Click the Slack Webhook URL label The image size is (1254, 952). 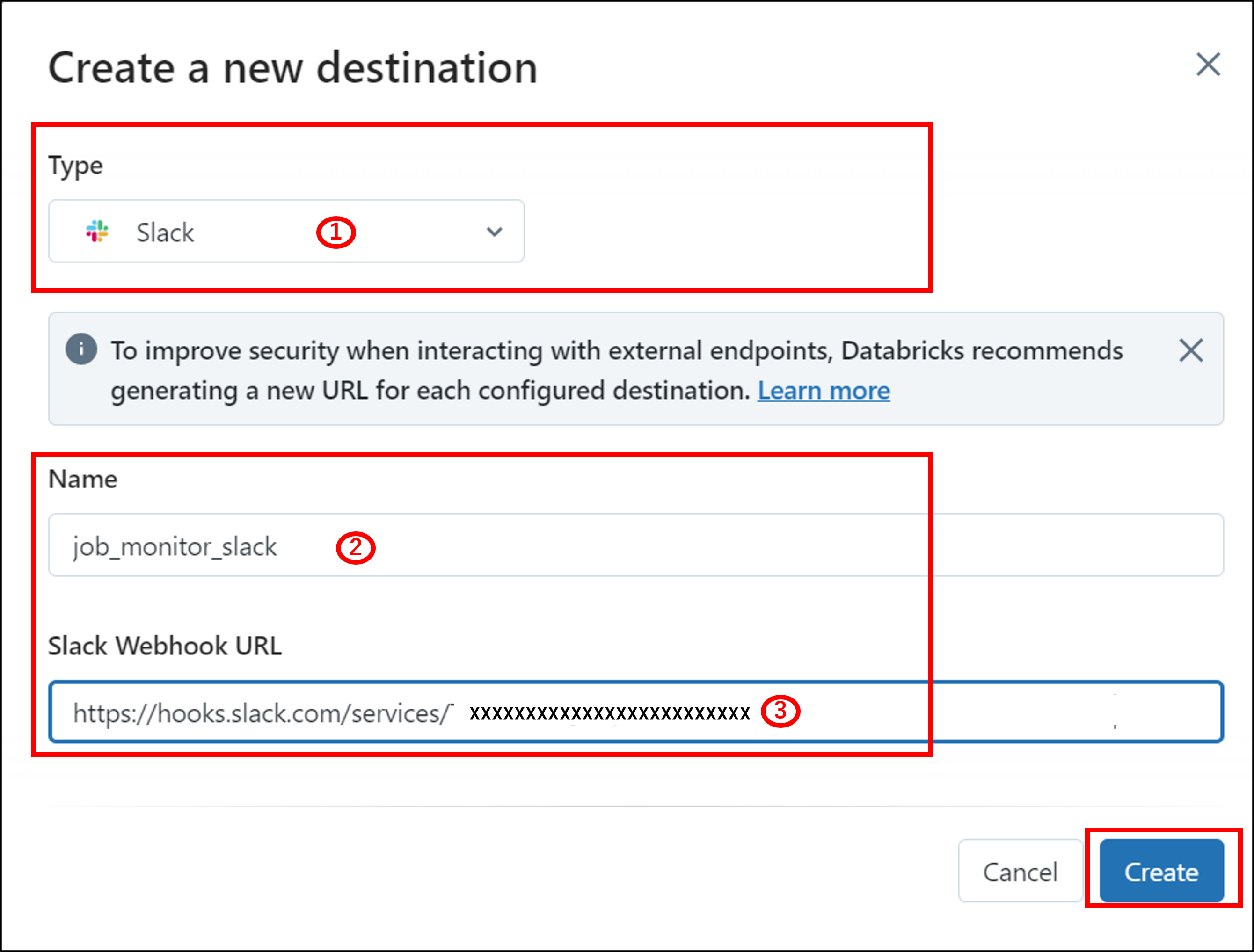pyautogui.click(x=164, y=646)
